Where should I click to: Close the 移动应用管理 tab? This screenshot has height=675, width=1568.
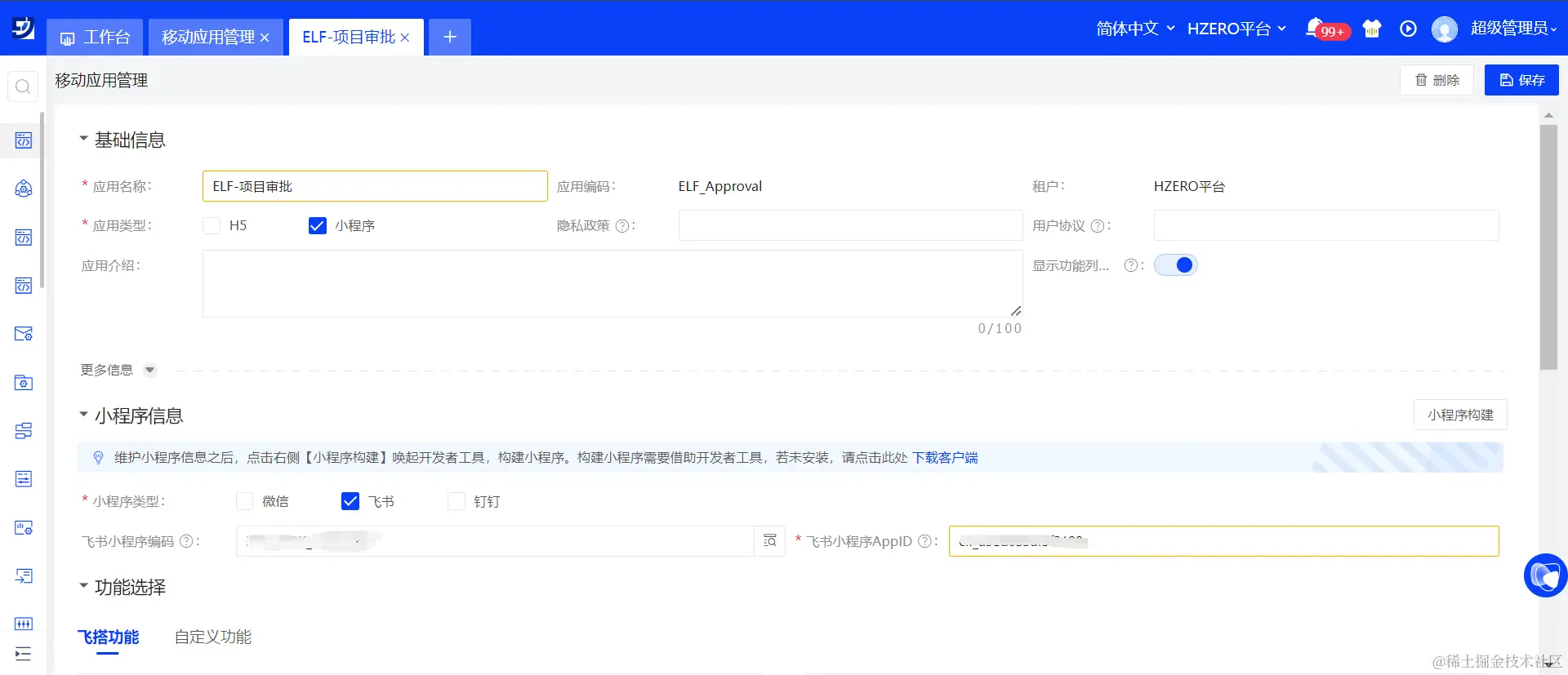pos(265,38)
